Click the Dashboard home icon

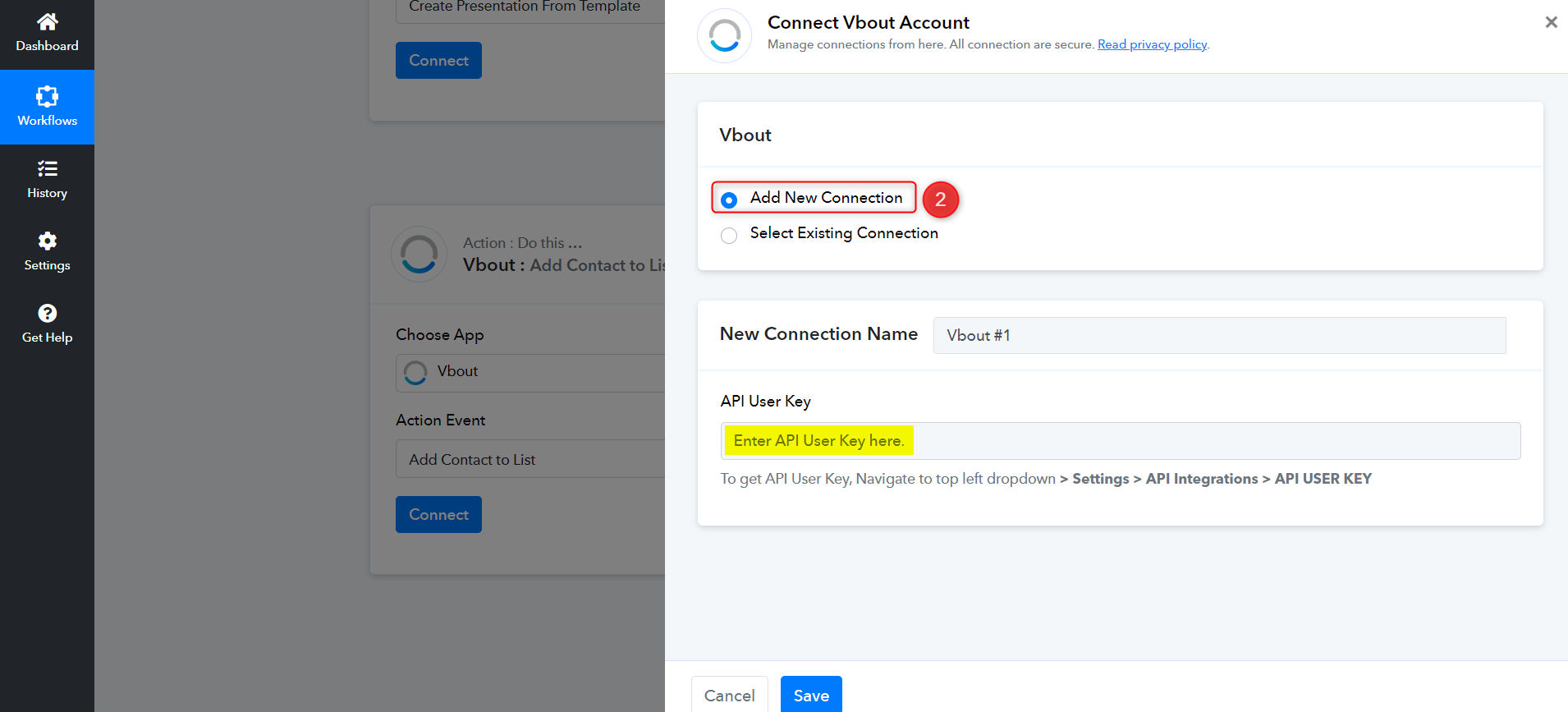tap(47, 21)
